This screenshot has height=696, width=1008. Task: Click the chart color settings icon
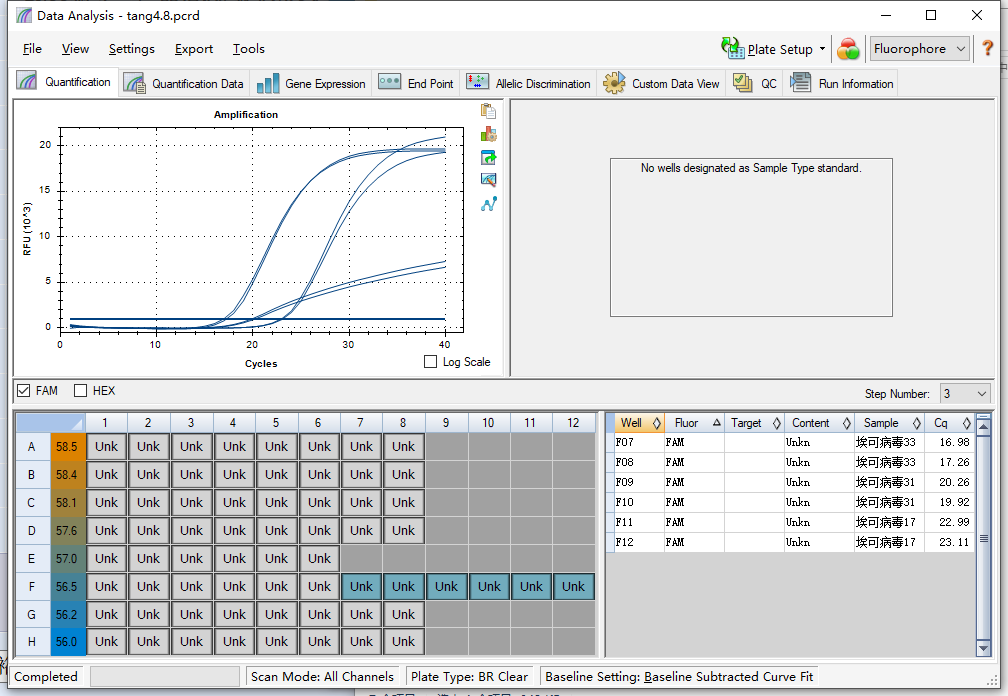point(489,134)
